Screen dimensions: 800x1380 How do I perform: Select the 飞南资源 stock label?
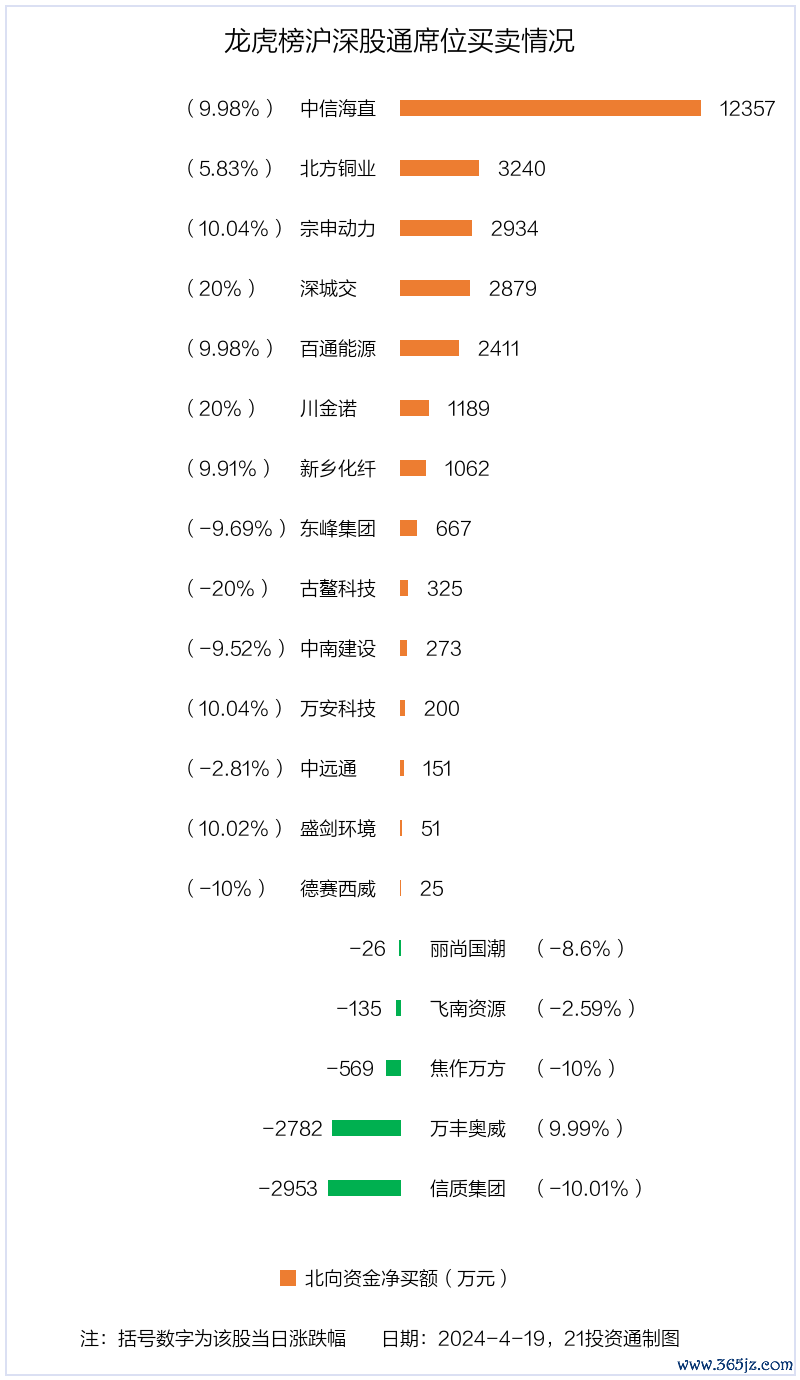tap(468, 1008)
